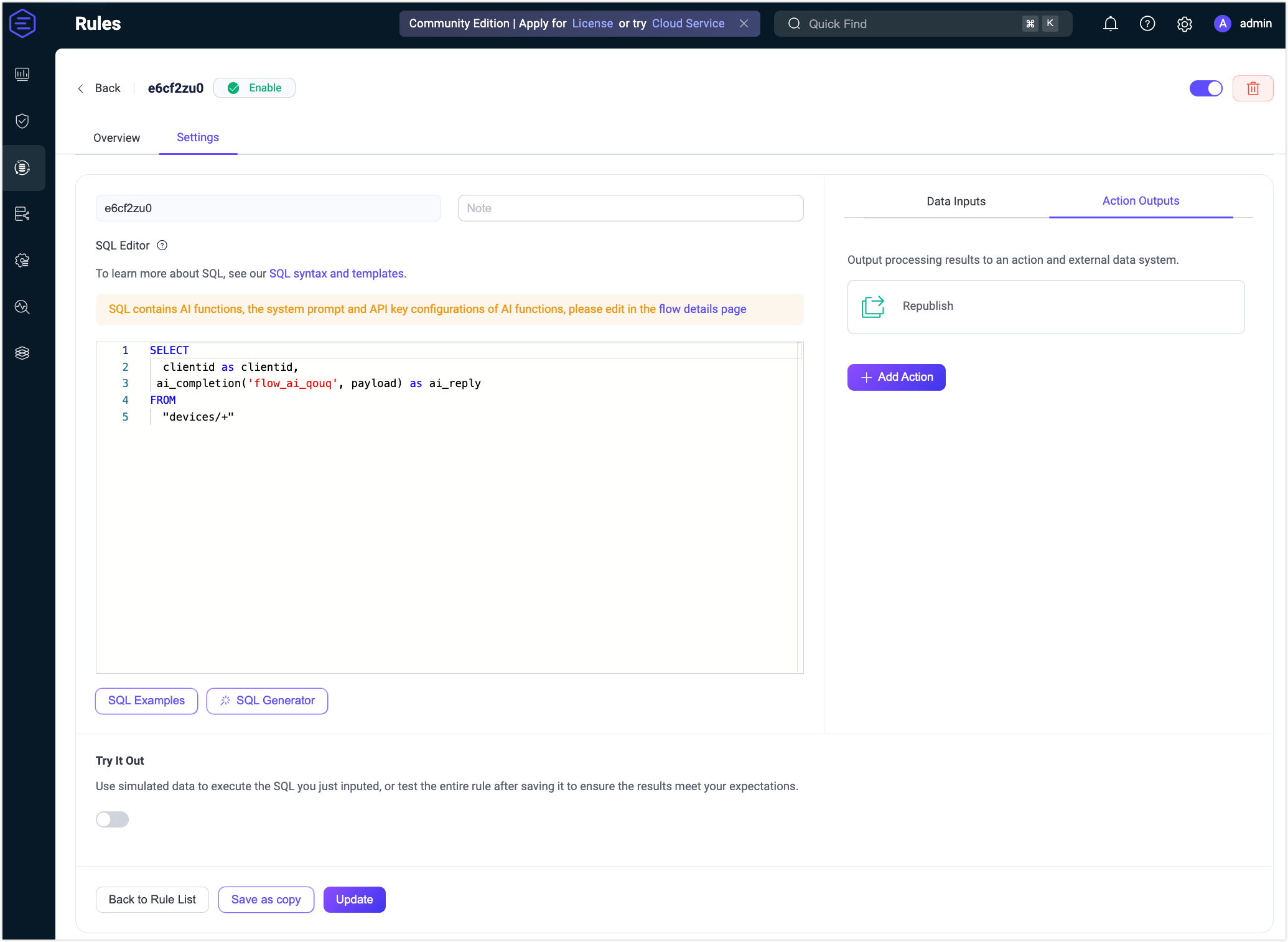Screen dimensions: 1288x942
Task: Delete the rule with trash icon
Action: [x=1253, y=88]
